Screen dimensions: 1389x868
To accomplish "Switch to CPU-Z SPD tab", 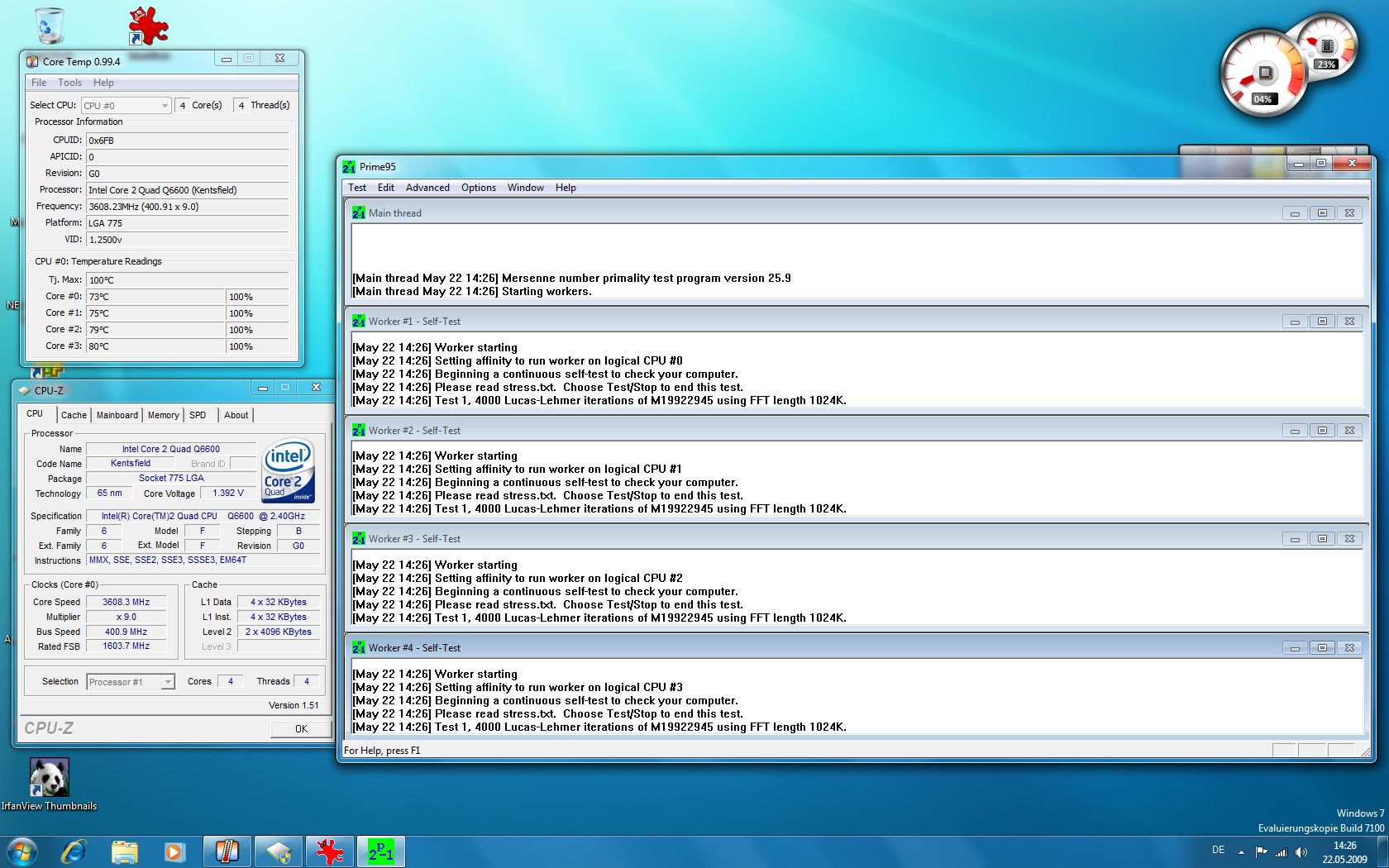I will coord(198,415).
